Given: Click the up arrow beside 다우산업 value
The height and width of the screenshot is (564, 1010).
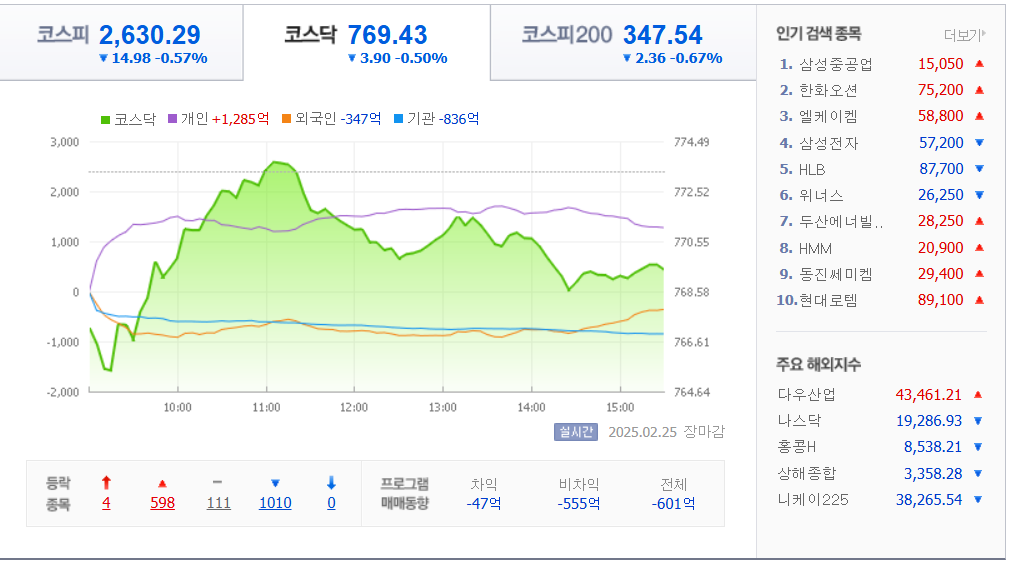Looking at the screenshot, I should tap(978, 395).
